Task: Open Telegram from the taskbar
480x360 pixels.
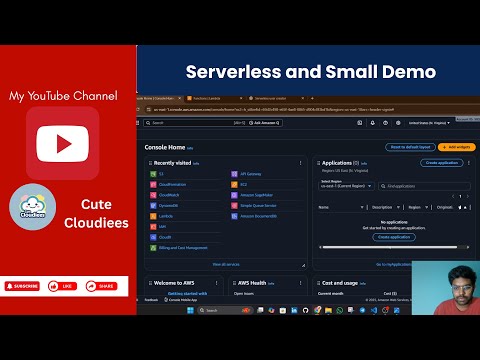Action: tap(362, 310)
